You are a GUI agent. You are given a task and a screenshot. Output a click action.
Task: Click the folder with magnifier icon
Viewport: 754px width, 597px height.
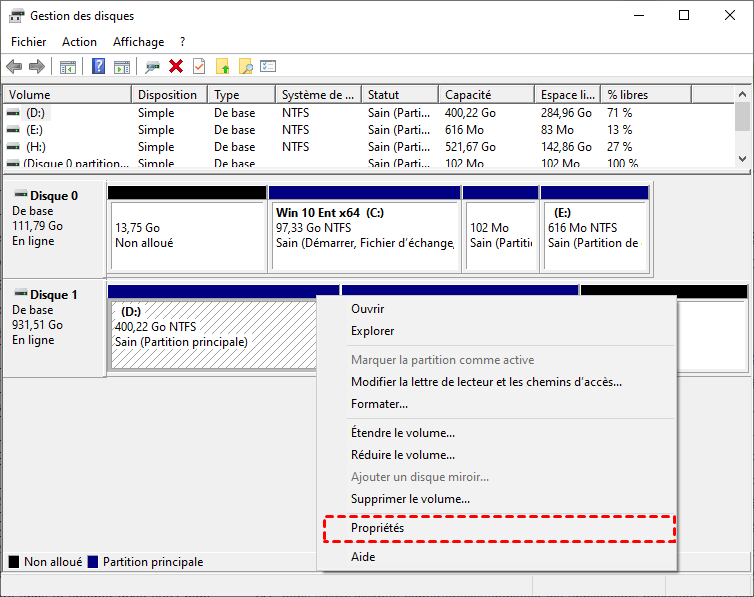(x=245, y=67)
